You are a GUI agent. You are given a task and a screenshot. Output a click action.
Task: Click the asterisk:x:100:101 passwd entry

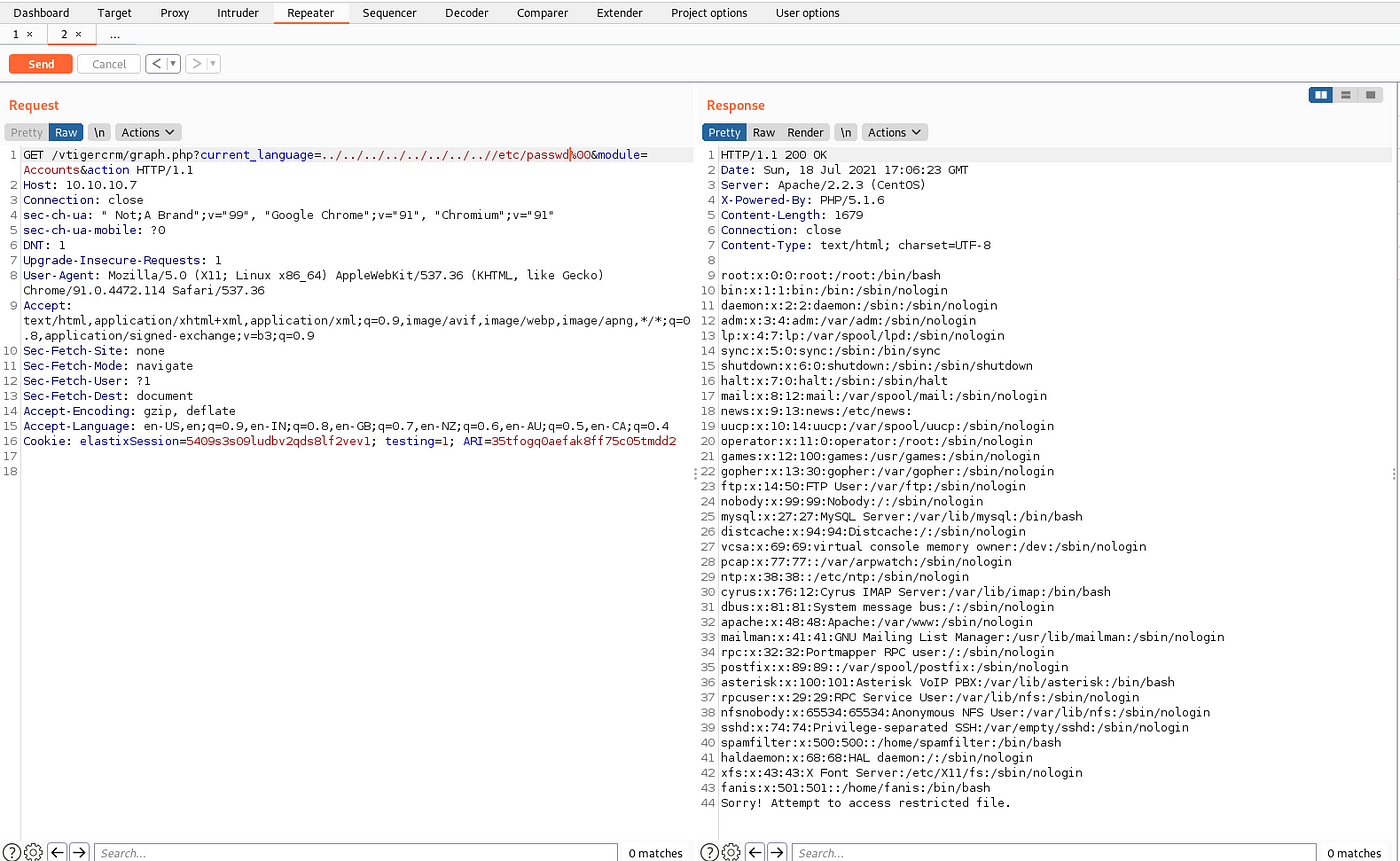[948, 682]
